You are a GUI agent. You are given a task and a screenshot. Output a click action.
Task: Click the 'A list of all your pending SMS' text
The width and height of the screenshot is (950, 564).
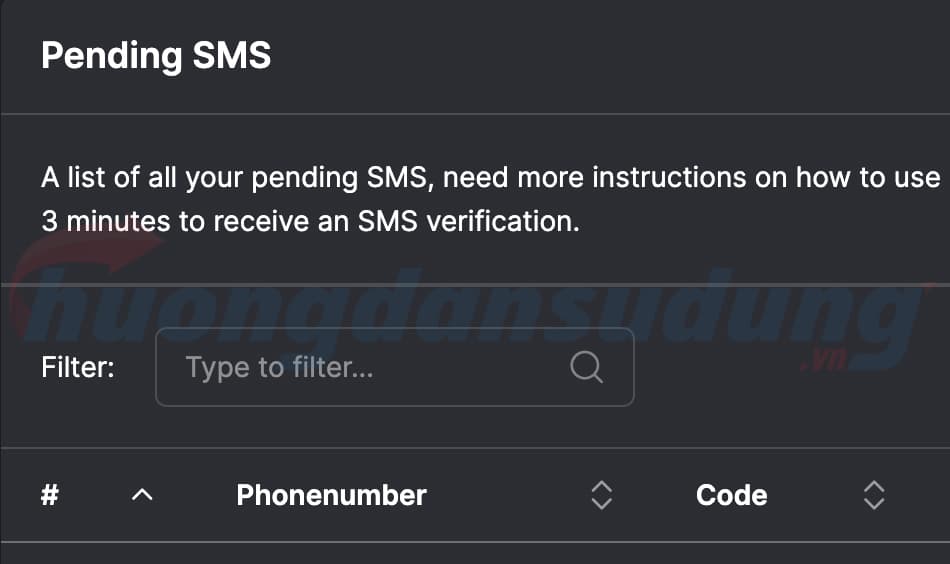coord(238,179)
